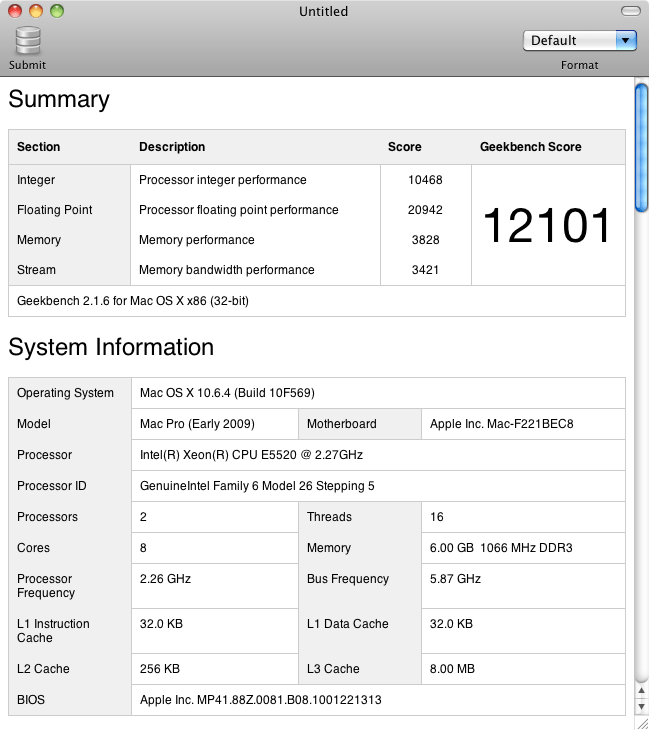The height and width of the screenshot is (730, 649).
Task: Click 'Mac OS X 10.6.4 (Build 10F569)' value
Action: pos(227,393)
